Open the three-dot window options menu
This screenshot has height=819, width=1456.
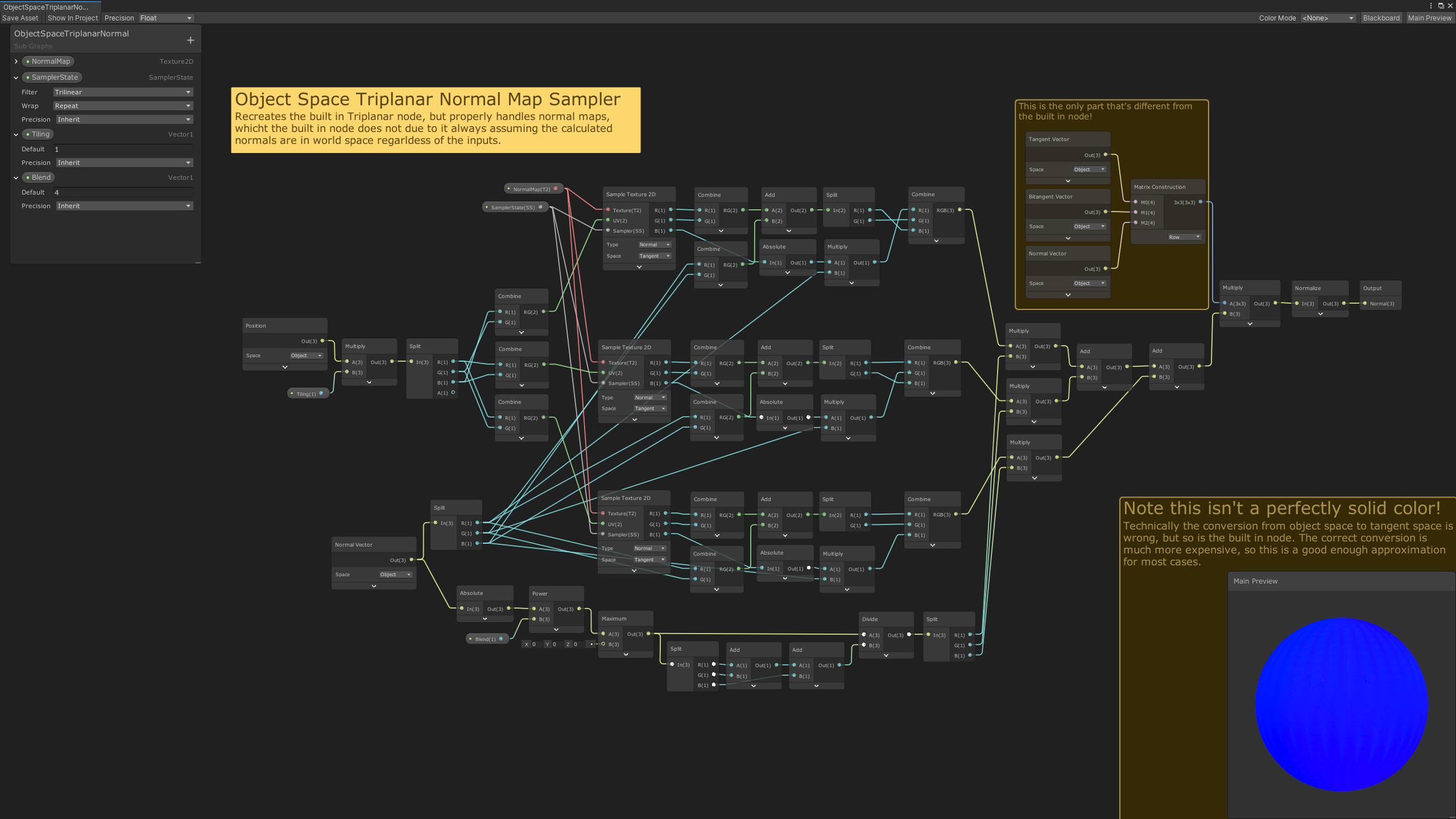tap(1431, 6)
